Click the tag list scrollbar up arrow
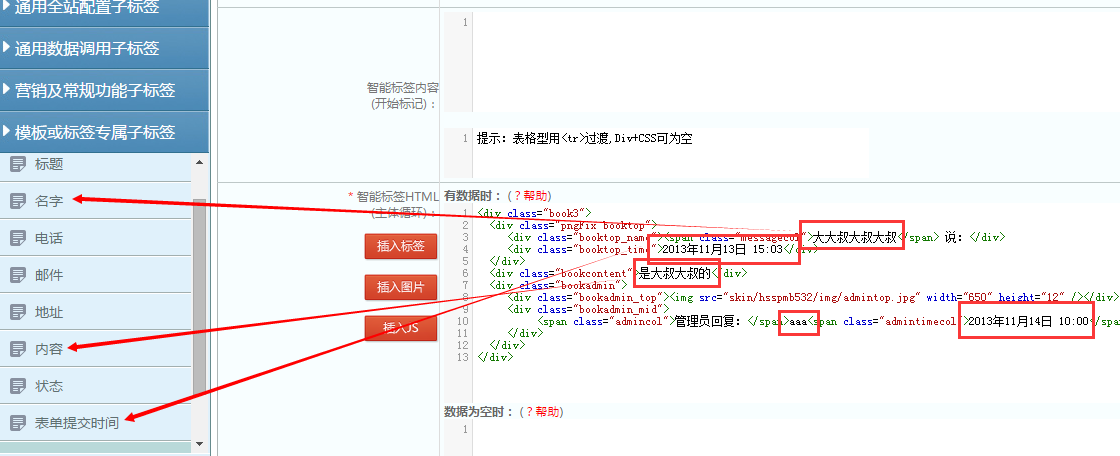 (200, 162)
